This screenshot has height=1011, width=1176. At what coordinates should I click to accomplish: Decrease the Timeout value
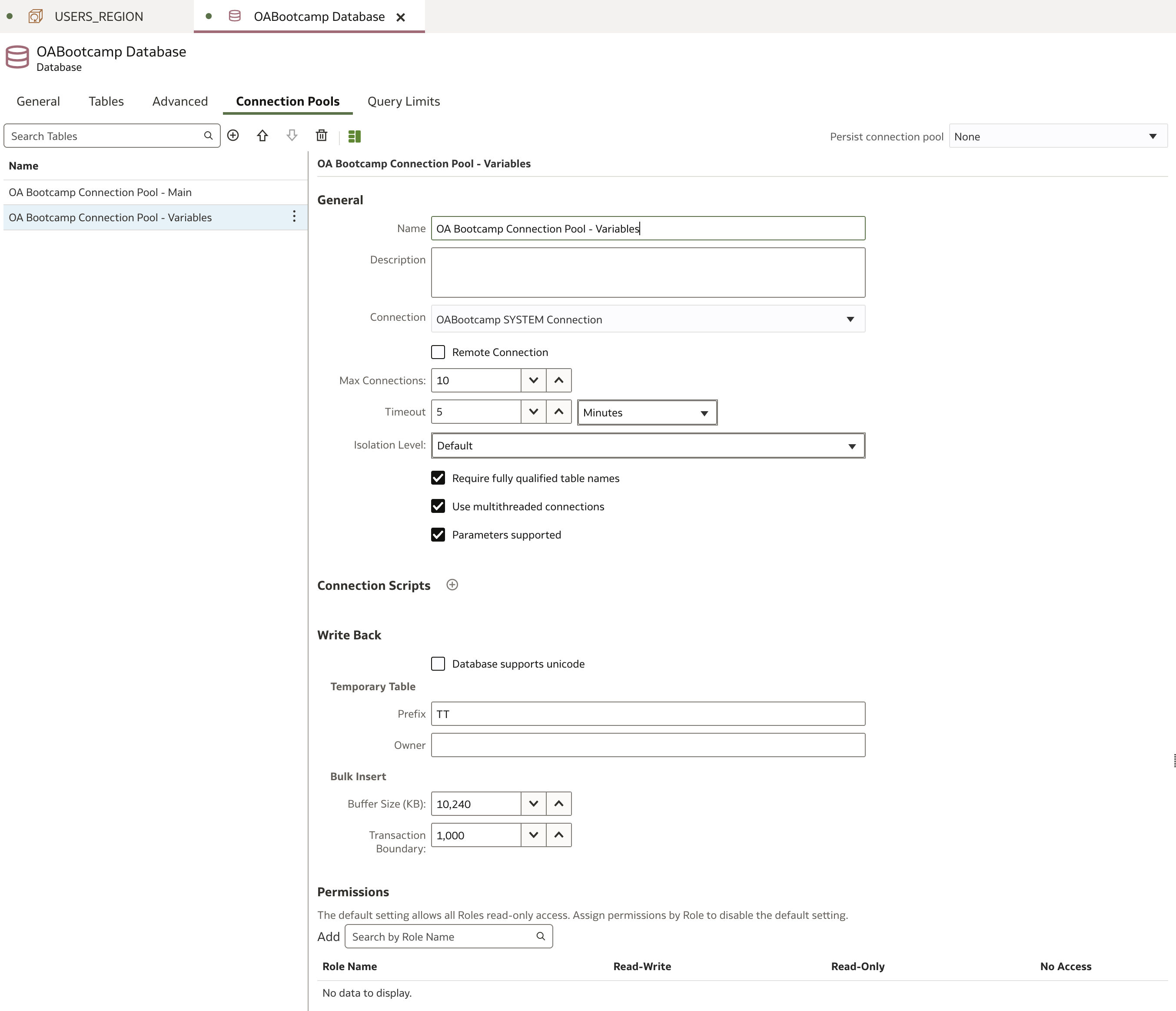pyautogui.click(x=534, y=412)
